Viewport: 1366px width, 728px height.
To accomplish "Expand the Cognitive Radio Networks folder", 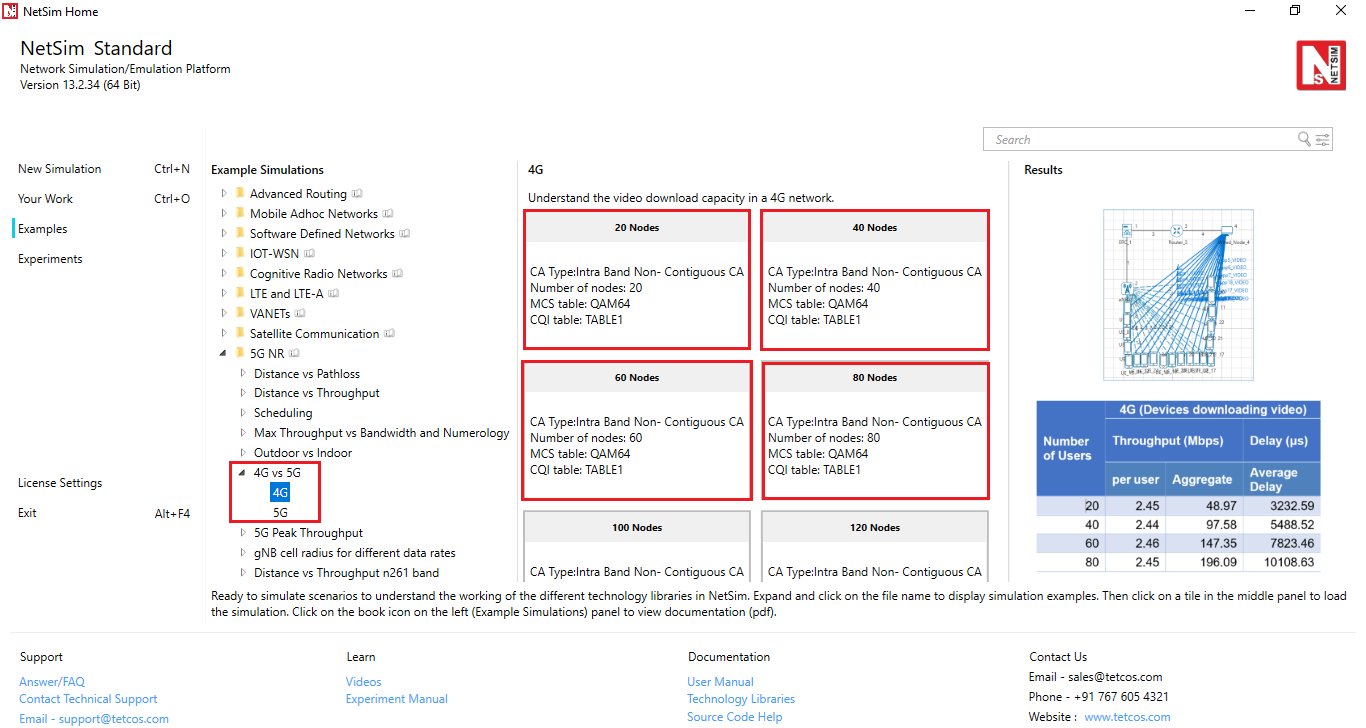I will (224, 273).
